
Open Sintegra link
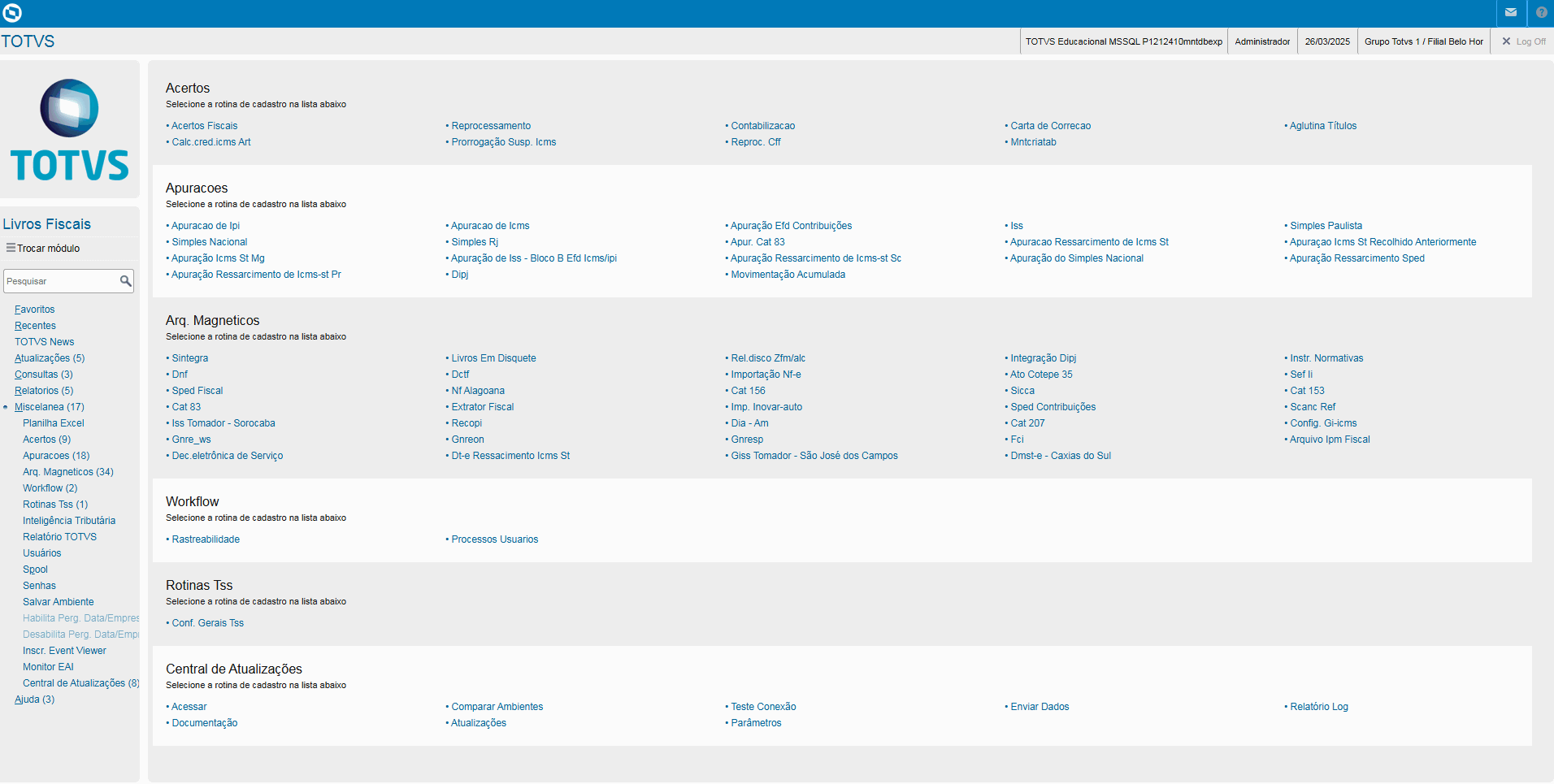pos(190,358)
